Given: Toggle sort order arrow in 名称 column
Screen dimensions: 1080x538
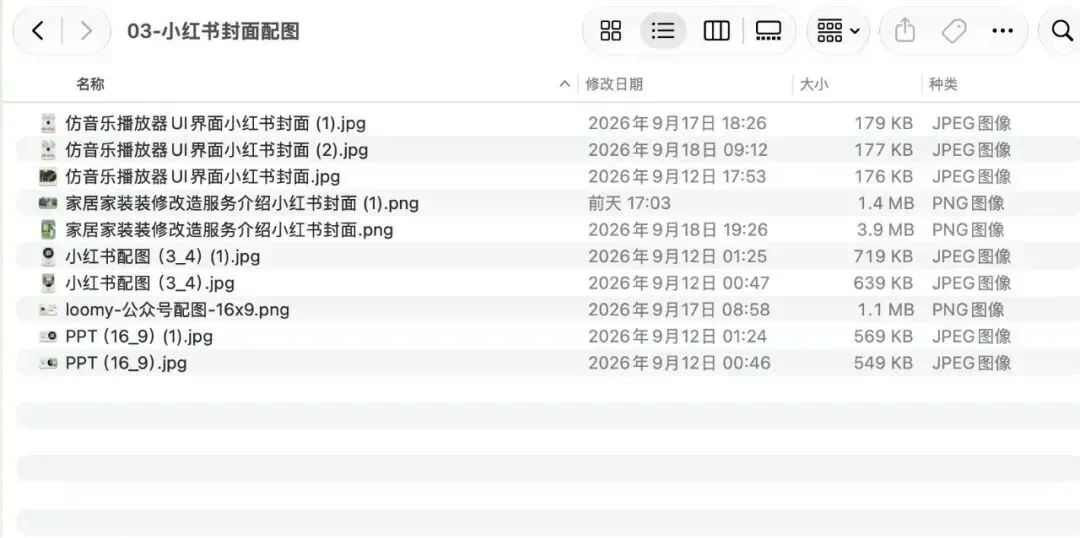Looking at the screenshot, I should click(565, 84).
